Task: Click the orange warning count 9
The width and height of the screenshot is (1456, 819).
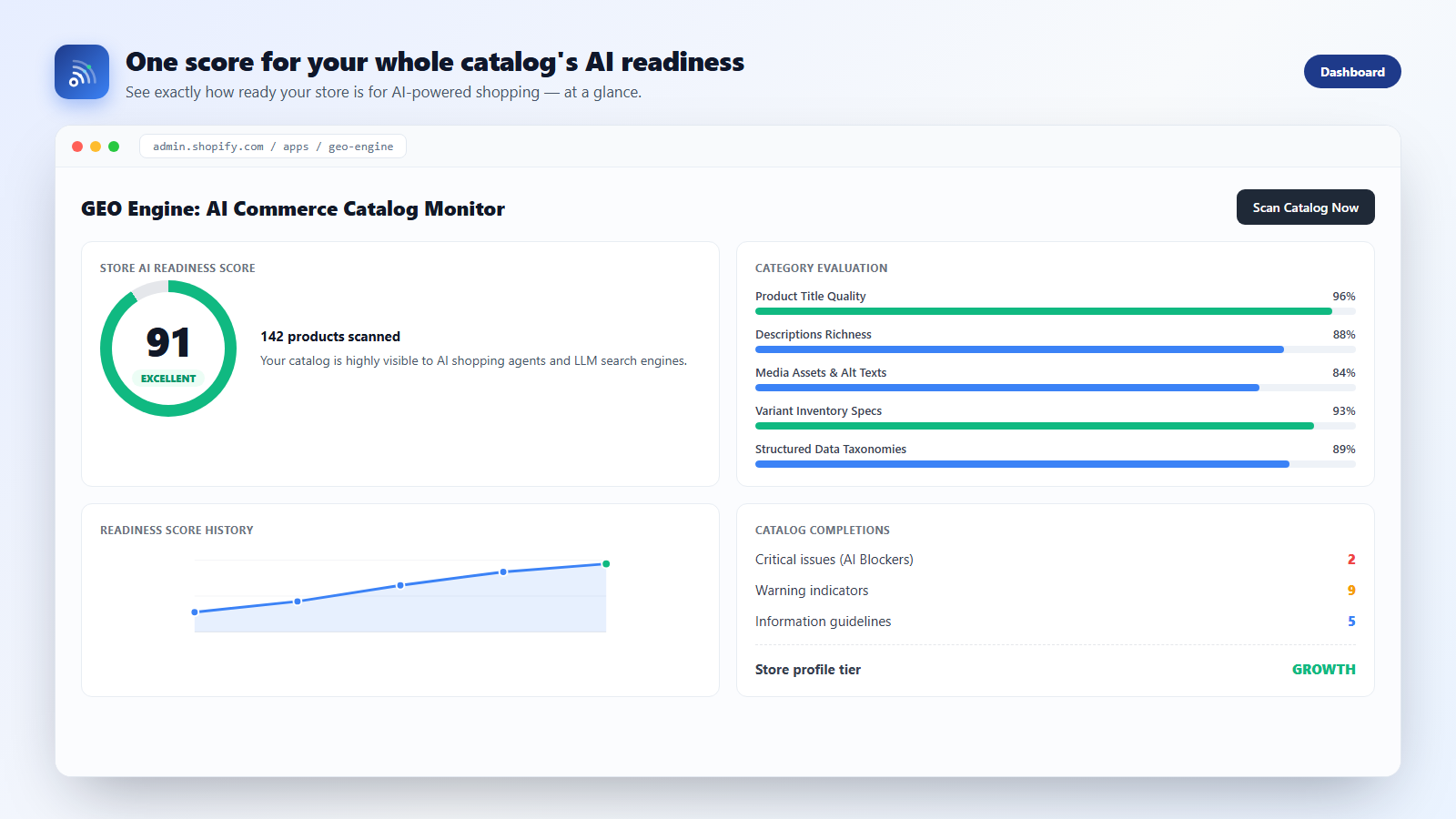Action: (1351, 591)
